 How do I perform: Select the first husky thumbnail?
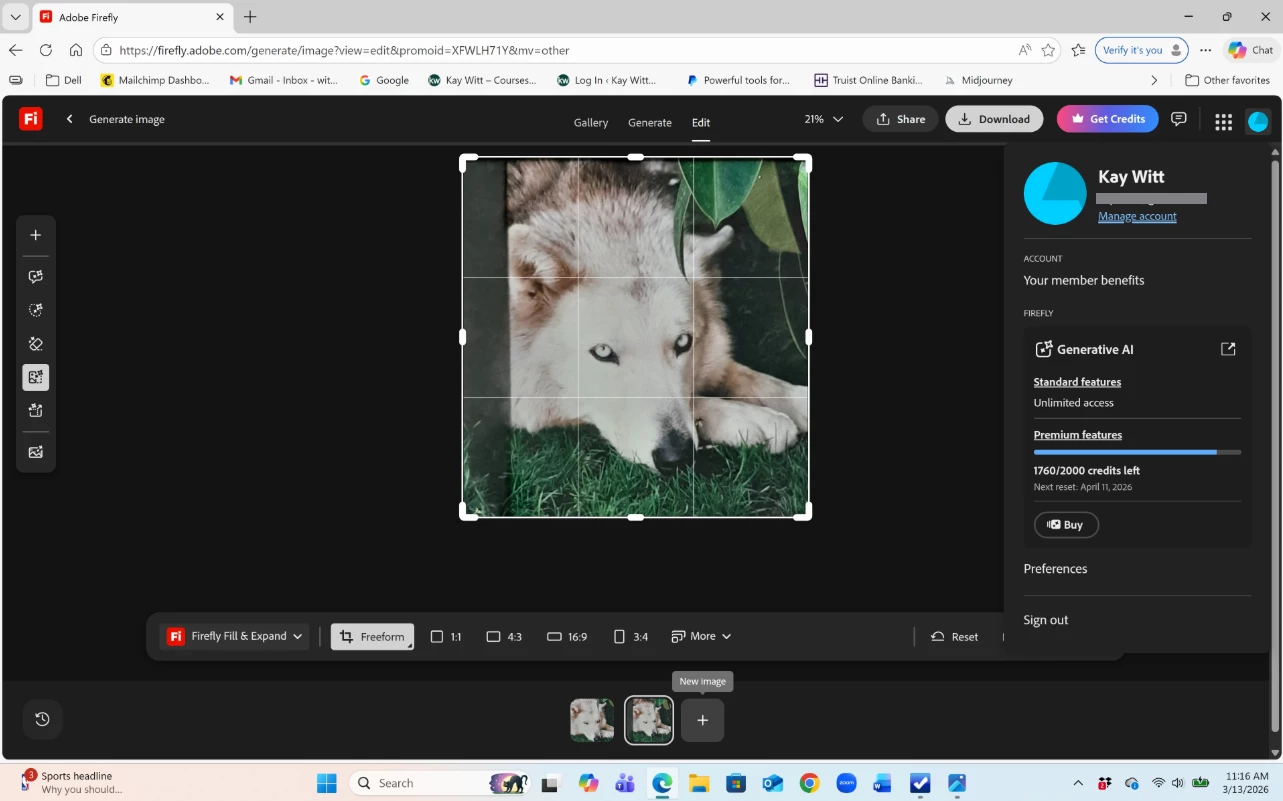coord(592,720)
